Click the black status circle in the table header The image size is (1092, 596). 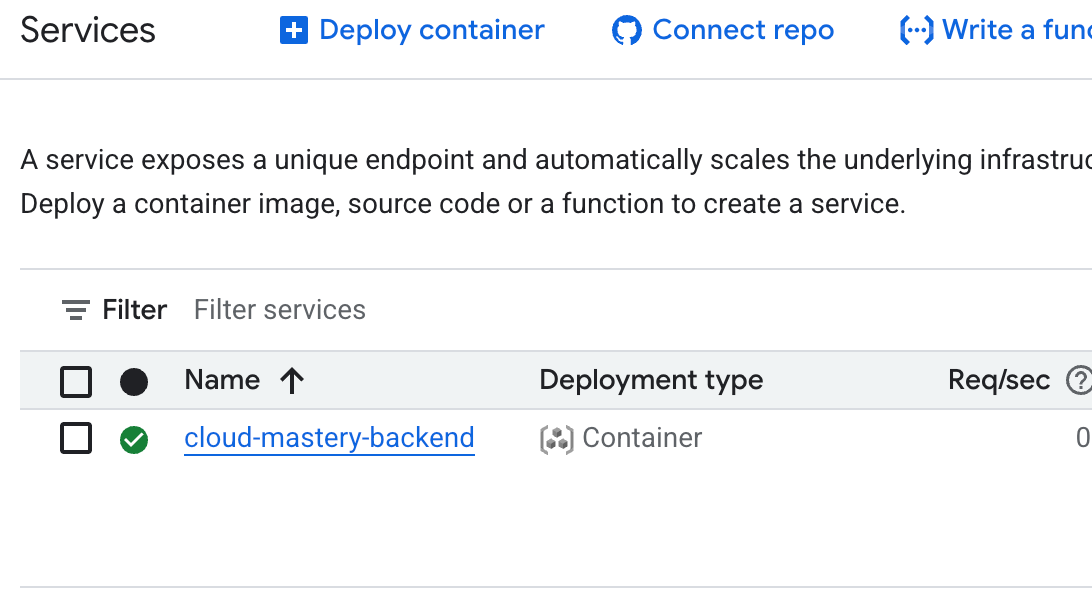134,381
